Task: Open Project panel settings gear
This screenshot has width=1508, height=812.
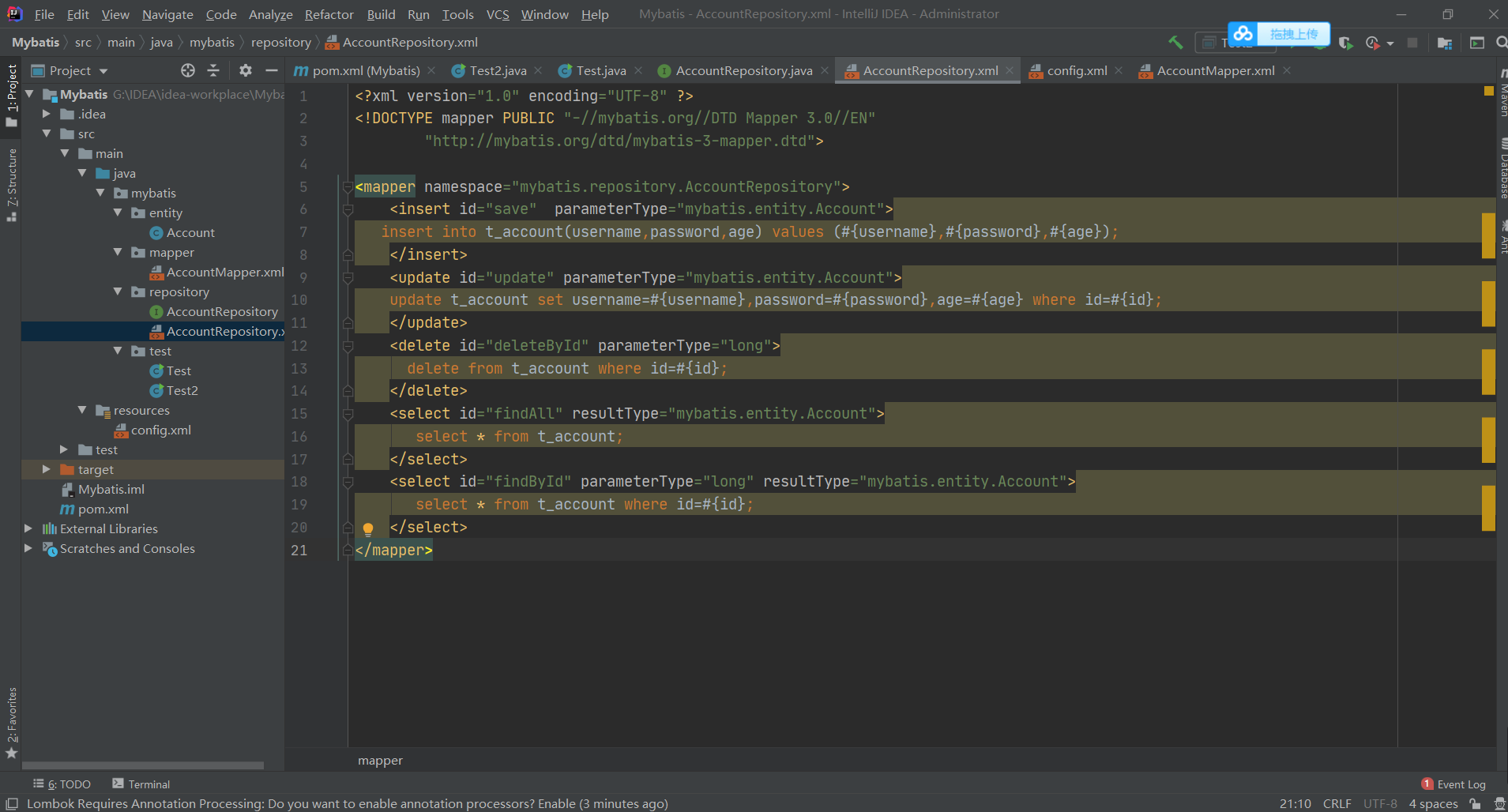Action: click(x=246, y=70)
